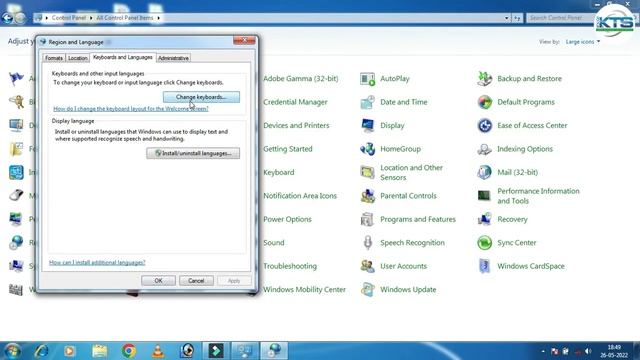Open Internet Explorer from the taskbar
640x360 pixels.
click(x=41, y=351)
